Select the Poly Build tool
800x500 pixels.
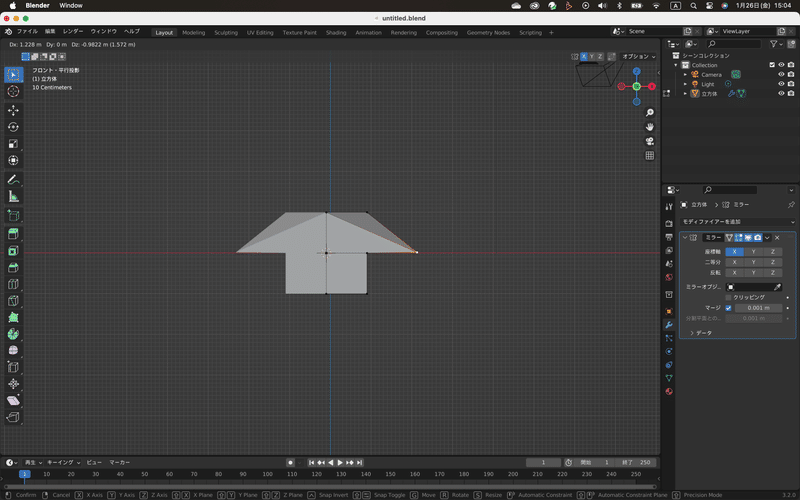tap(13, 317)
